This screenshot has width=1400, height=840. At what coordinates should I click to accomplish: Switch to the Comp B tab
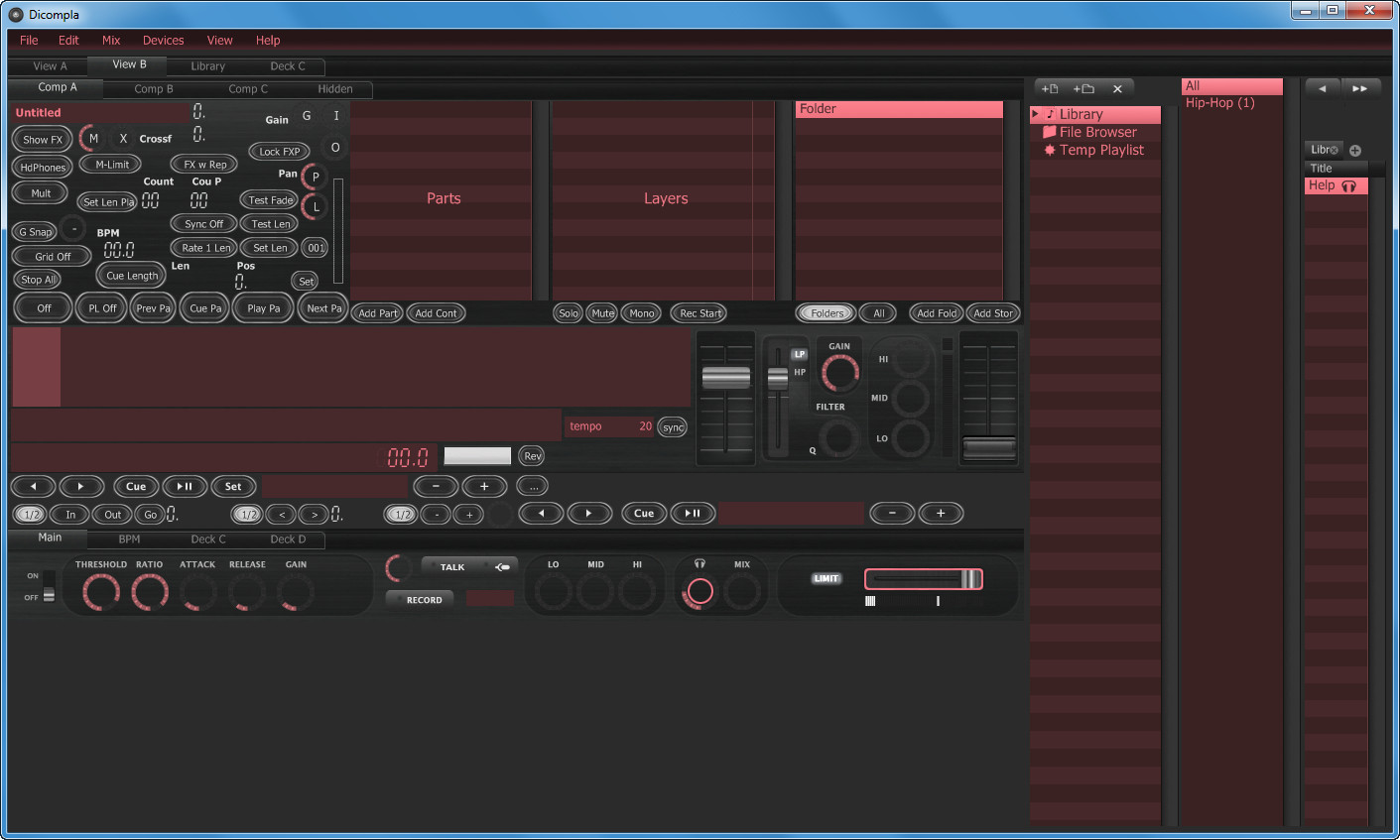click(x=154, y=89)
